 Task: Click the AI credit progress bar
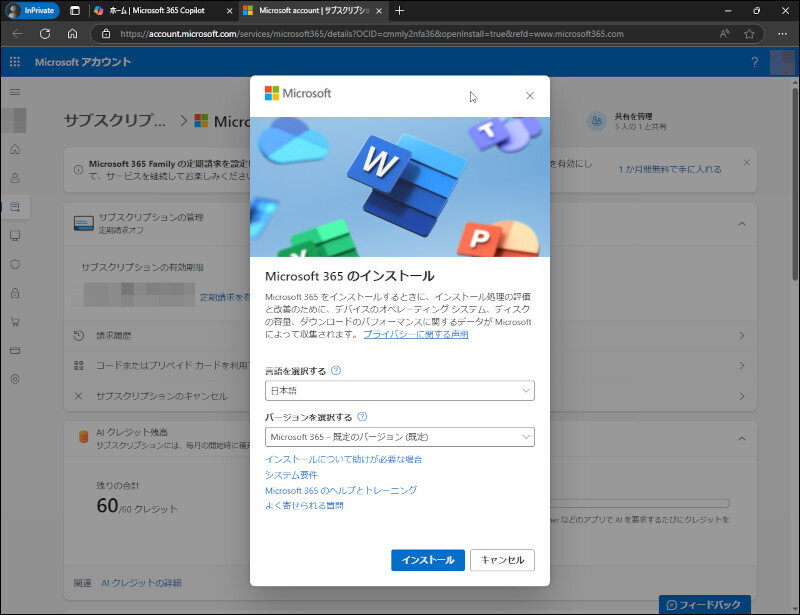pyautogui.click(x=640, y=503)
